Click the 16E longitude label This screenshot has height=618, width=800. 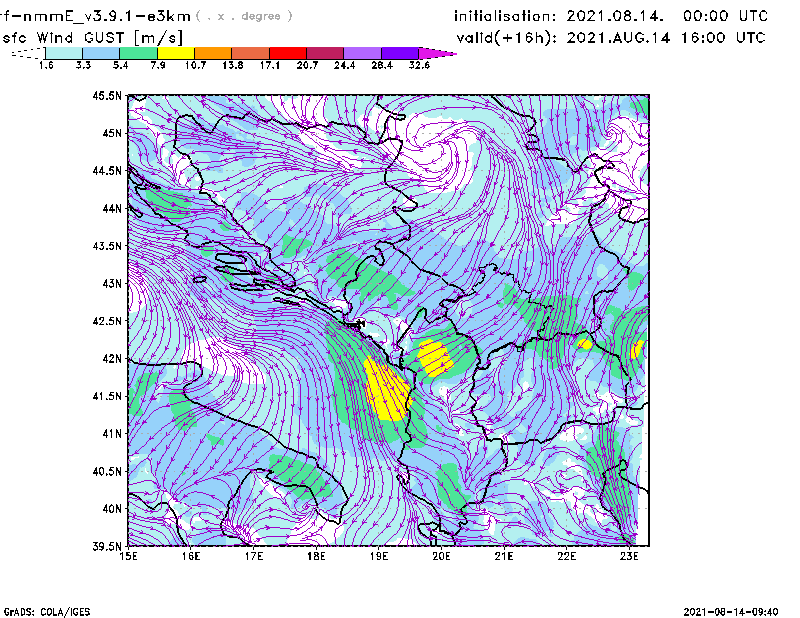191,556
